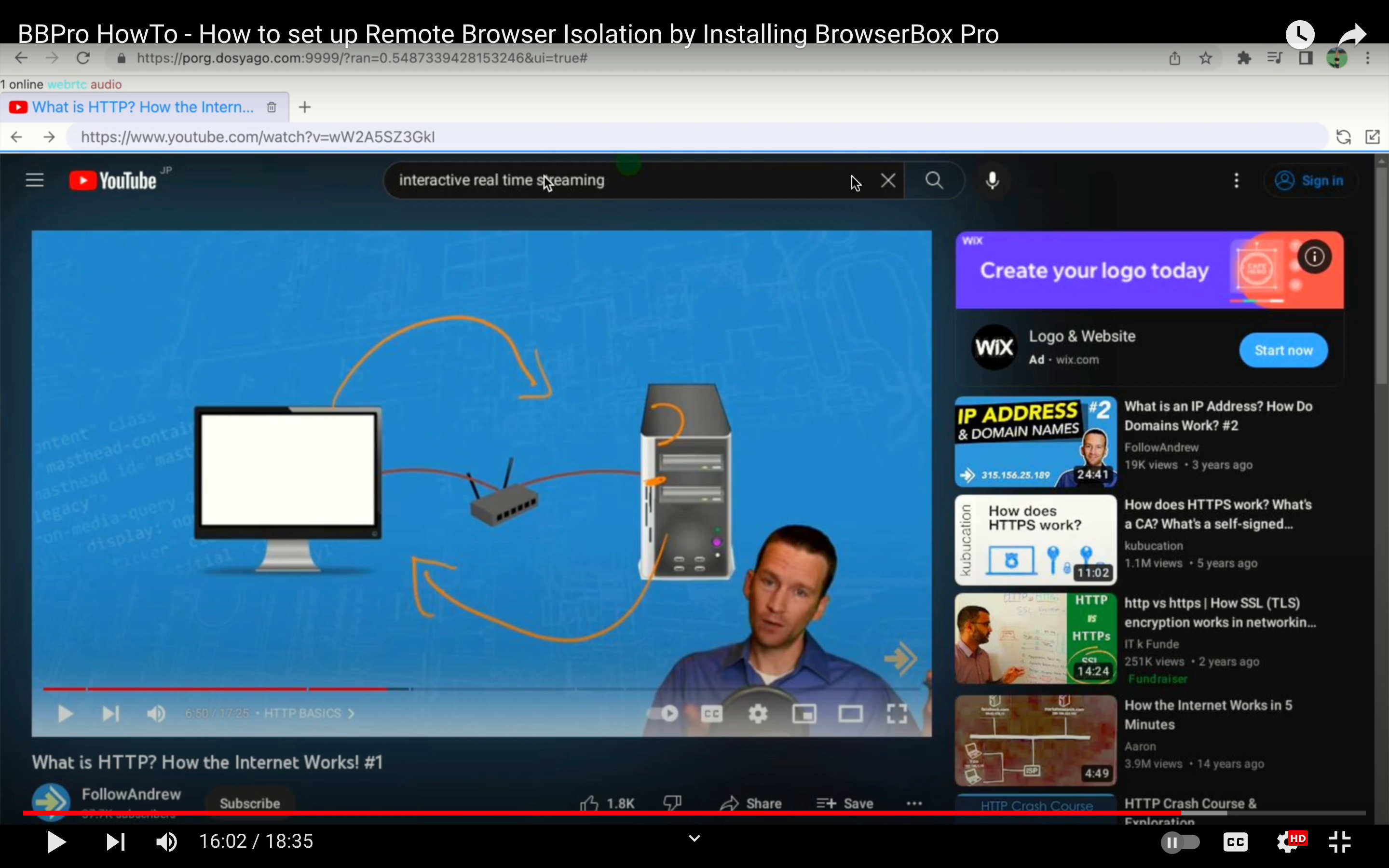Toggle inner player autoplay switch

tap(663, 714)
